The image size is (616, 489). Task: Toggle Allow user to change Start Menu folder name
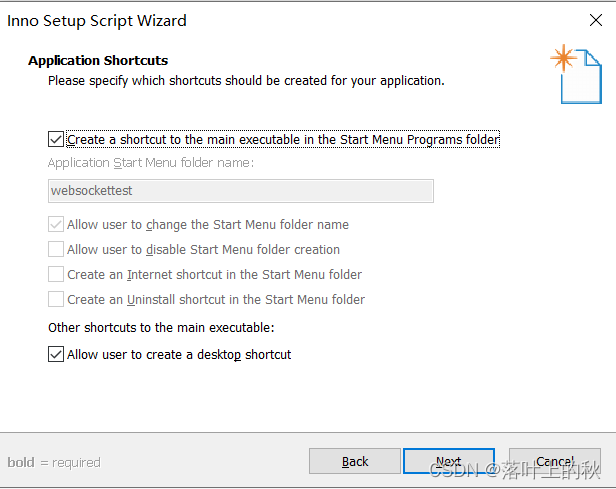pos(56,225)
